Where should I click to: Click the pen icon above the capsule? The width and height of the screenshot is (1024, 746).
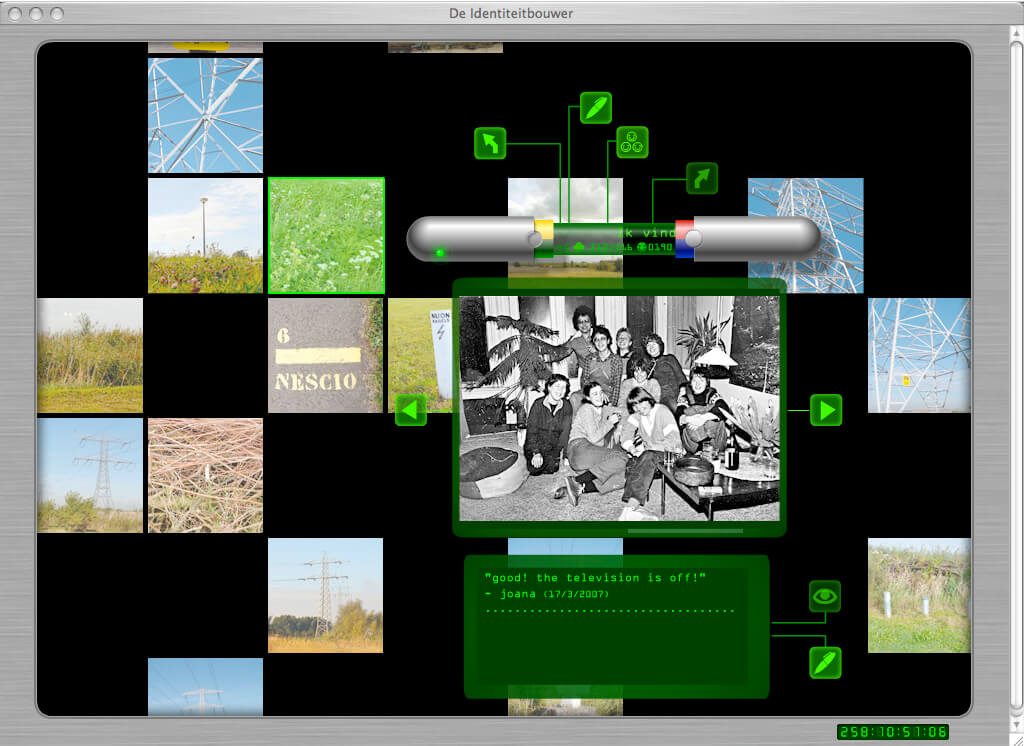(596, 108)
